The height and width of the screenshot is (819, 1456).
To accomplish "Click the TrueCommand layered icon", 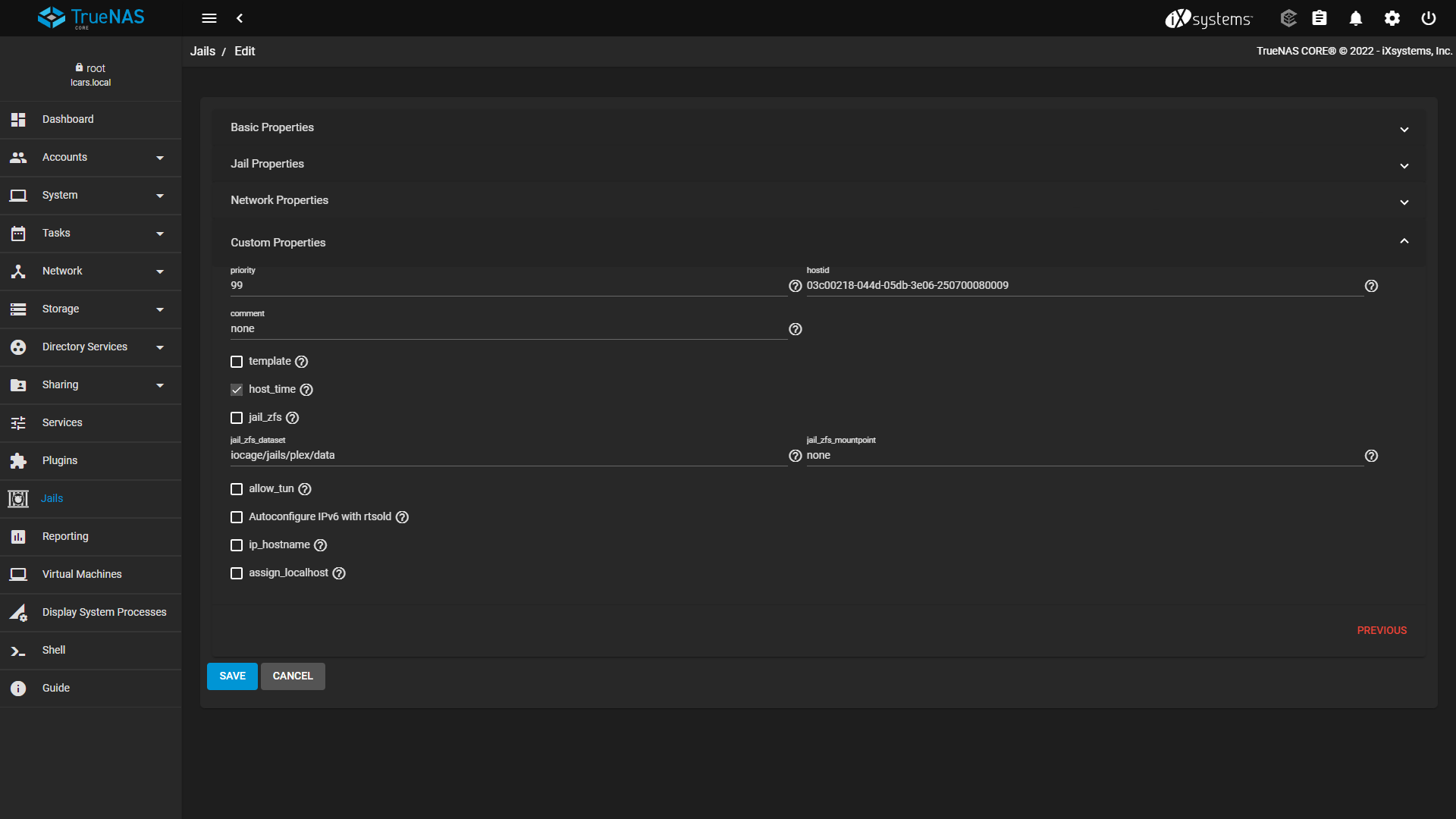I will tap(1288, 18).
